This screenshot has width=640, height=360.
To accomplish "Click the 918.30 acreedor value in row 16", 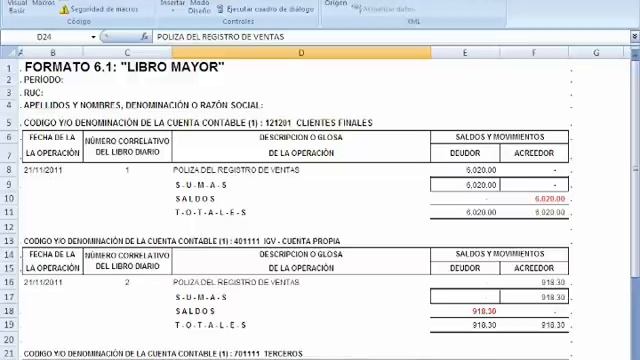I will (x=553, y=282).
